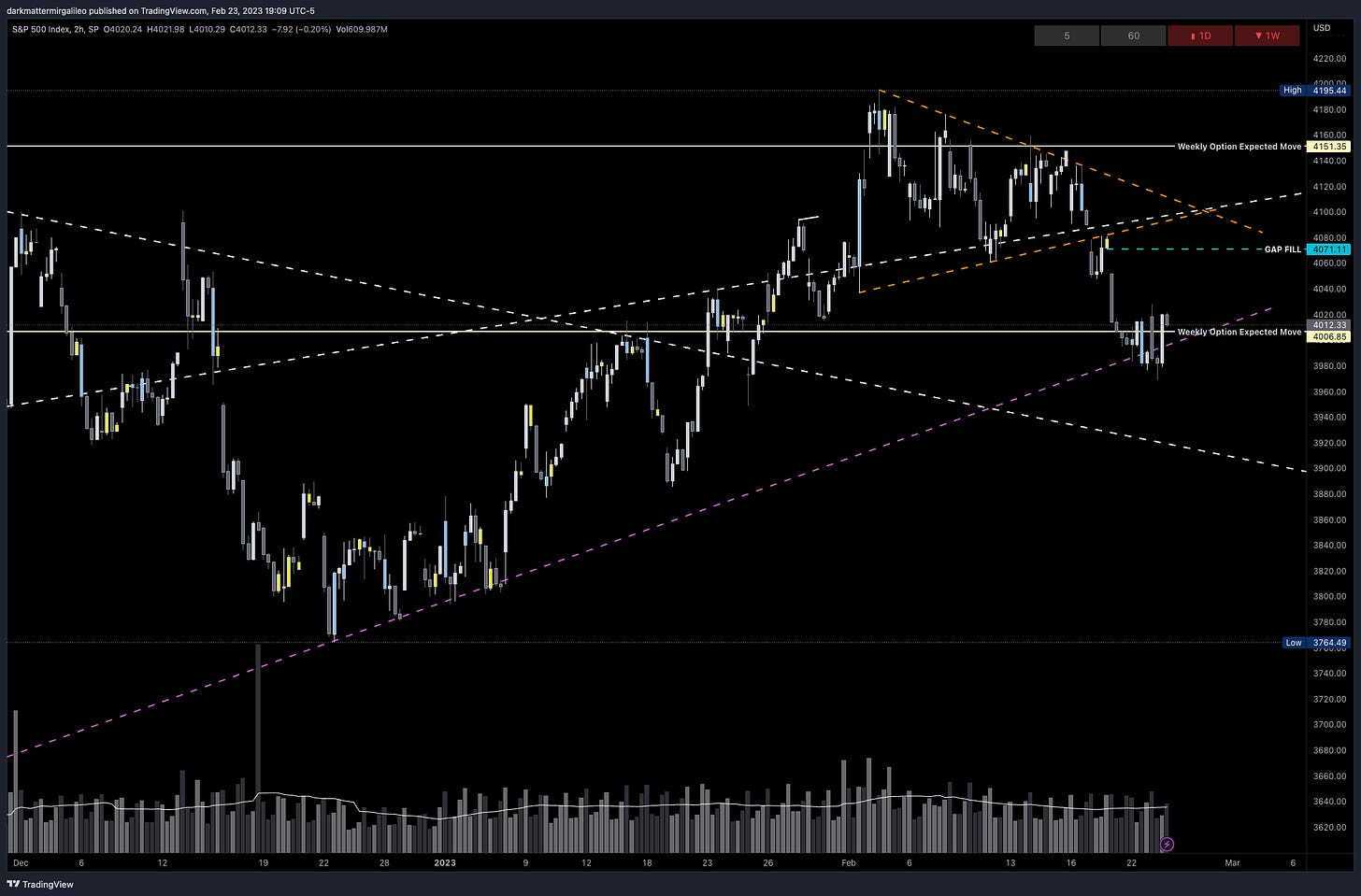Viewport: 1361px width, 896px height.
Task: Click the 3960.00 price axis label
Action: coord(1329,391)
